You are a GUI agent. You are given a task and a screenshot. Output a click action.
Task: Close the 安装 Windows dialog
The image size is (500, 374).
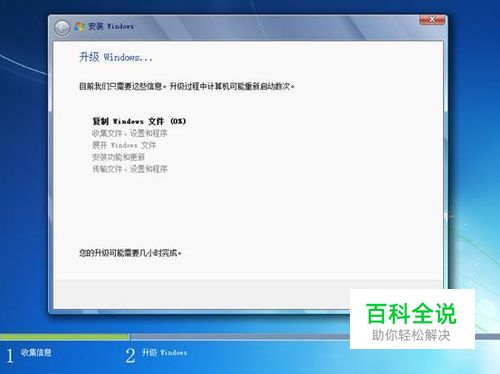tap(432, 20)
